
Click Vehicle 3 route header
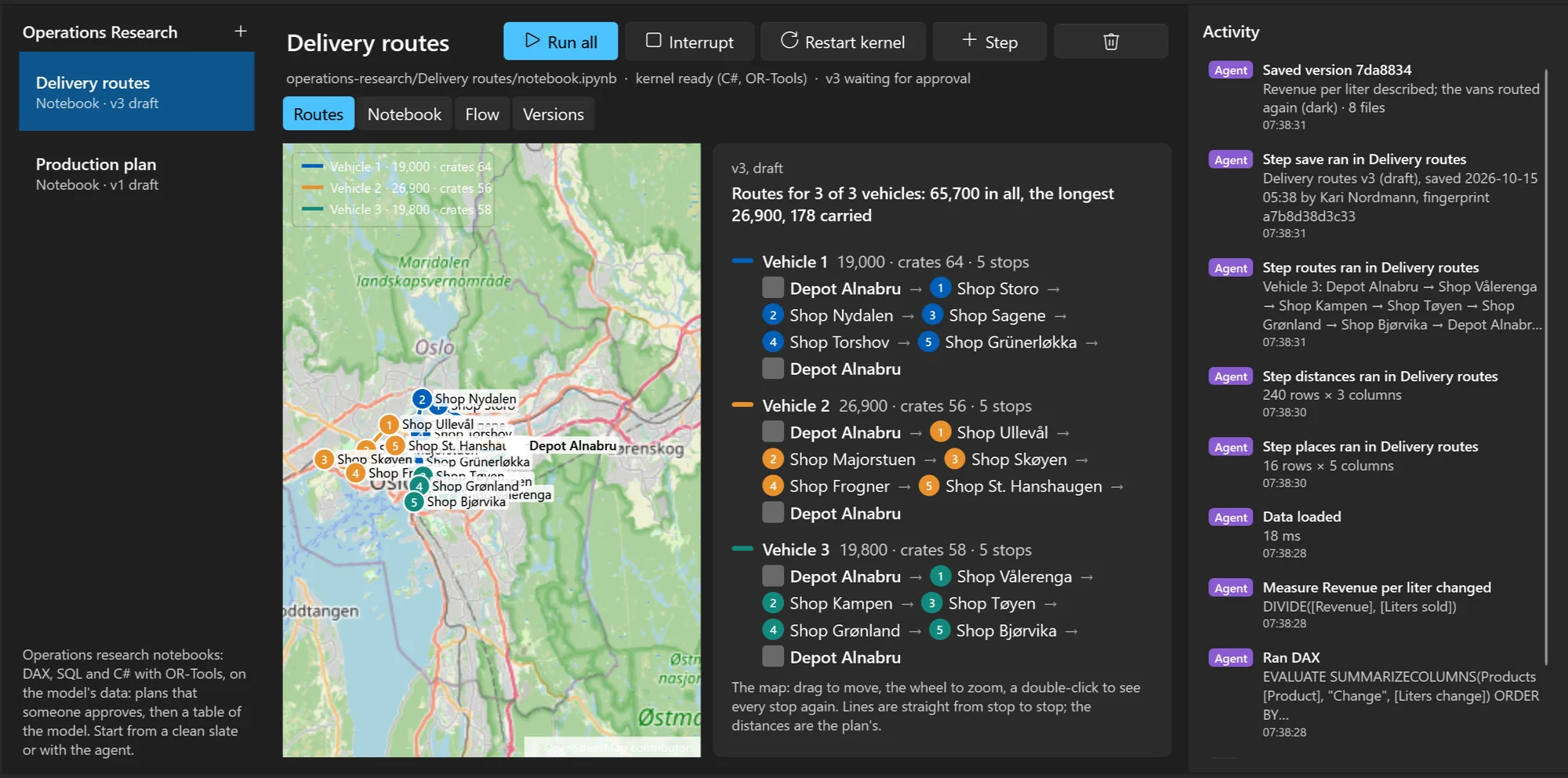click(882, 550)
